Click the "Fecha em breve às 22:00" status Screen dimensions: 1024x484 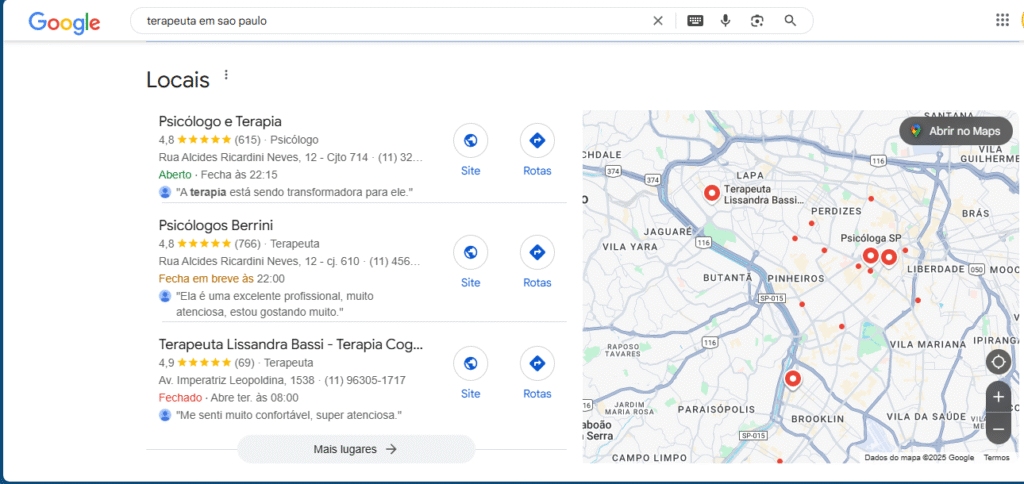tap(221, 279)
